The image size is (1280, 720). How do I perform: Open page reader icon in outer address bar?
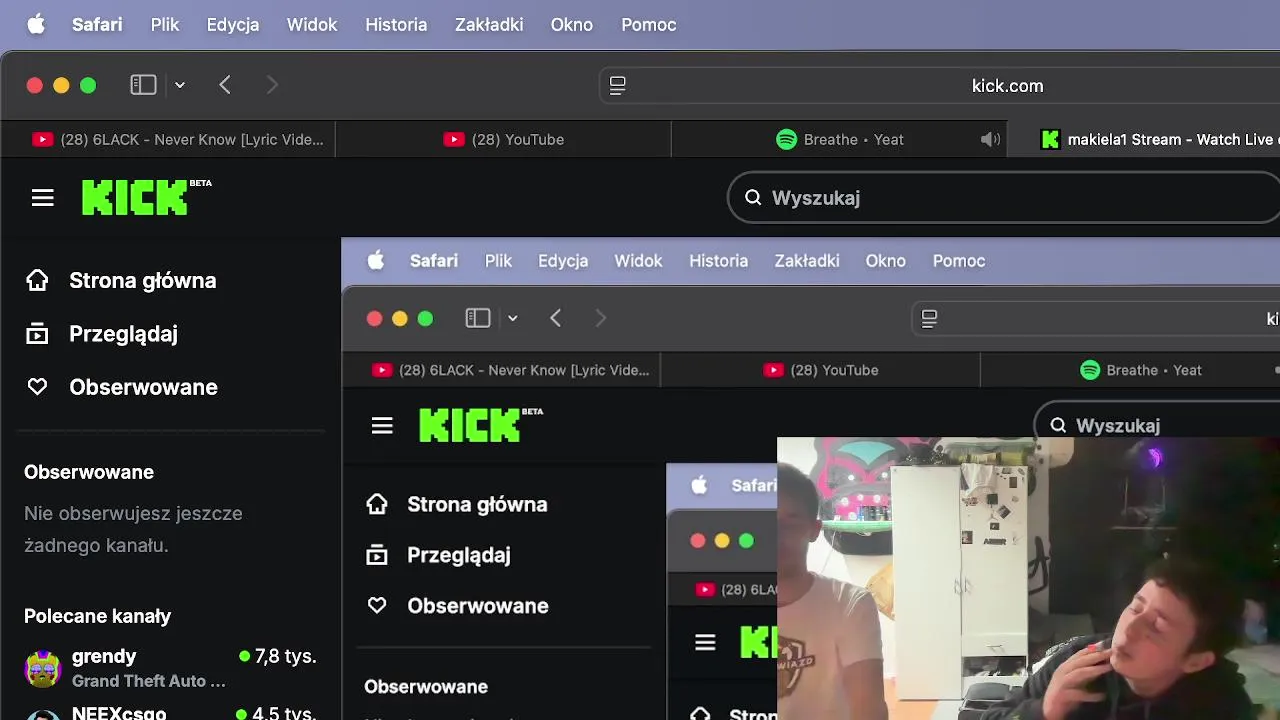pos(618,86)
